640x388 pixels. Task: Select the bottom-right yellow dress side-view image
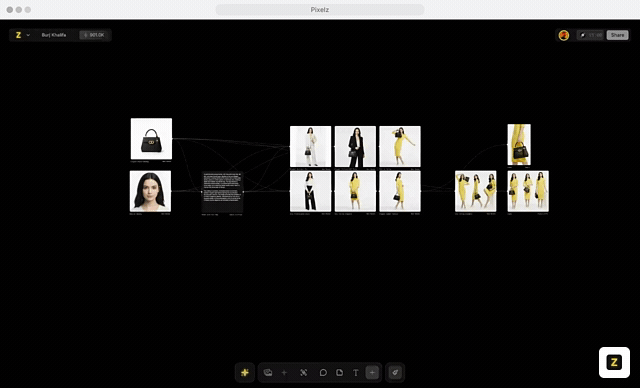click(400, 191)
